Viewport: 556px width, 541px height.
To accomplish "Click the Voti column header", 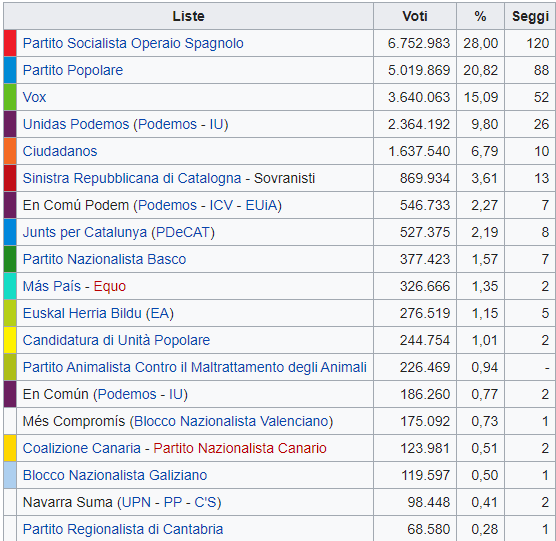I will click(x=415, y=16).
